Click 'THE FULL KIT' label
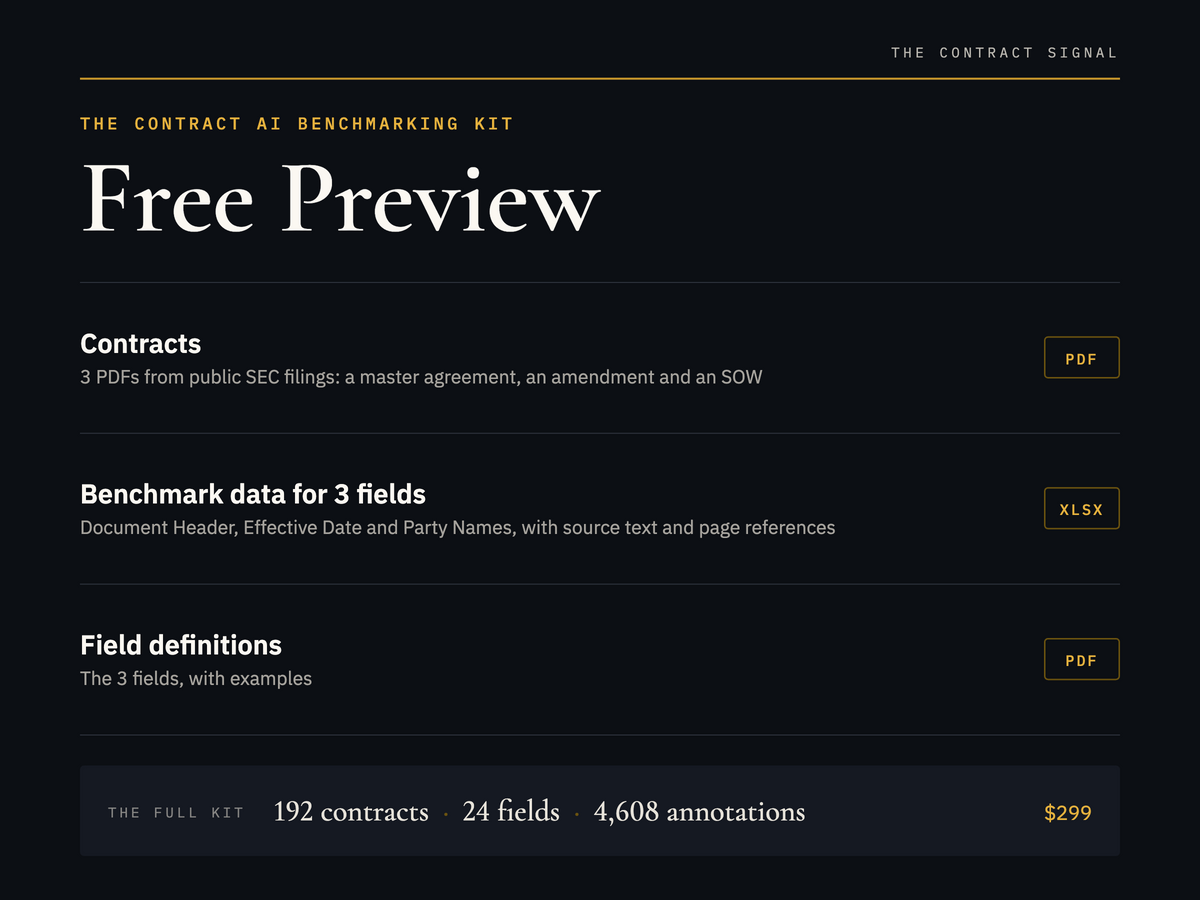1200x900 pixels. pos(176,813)
